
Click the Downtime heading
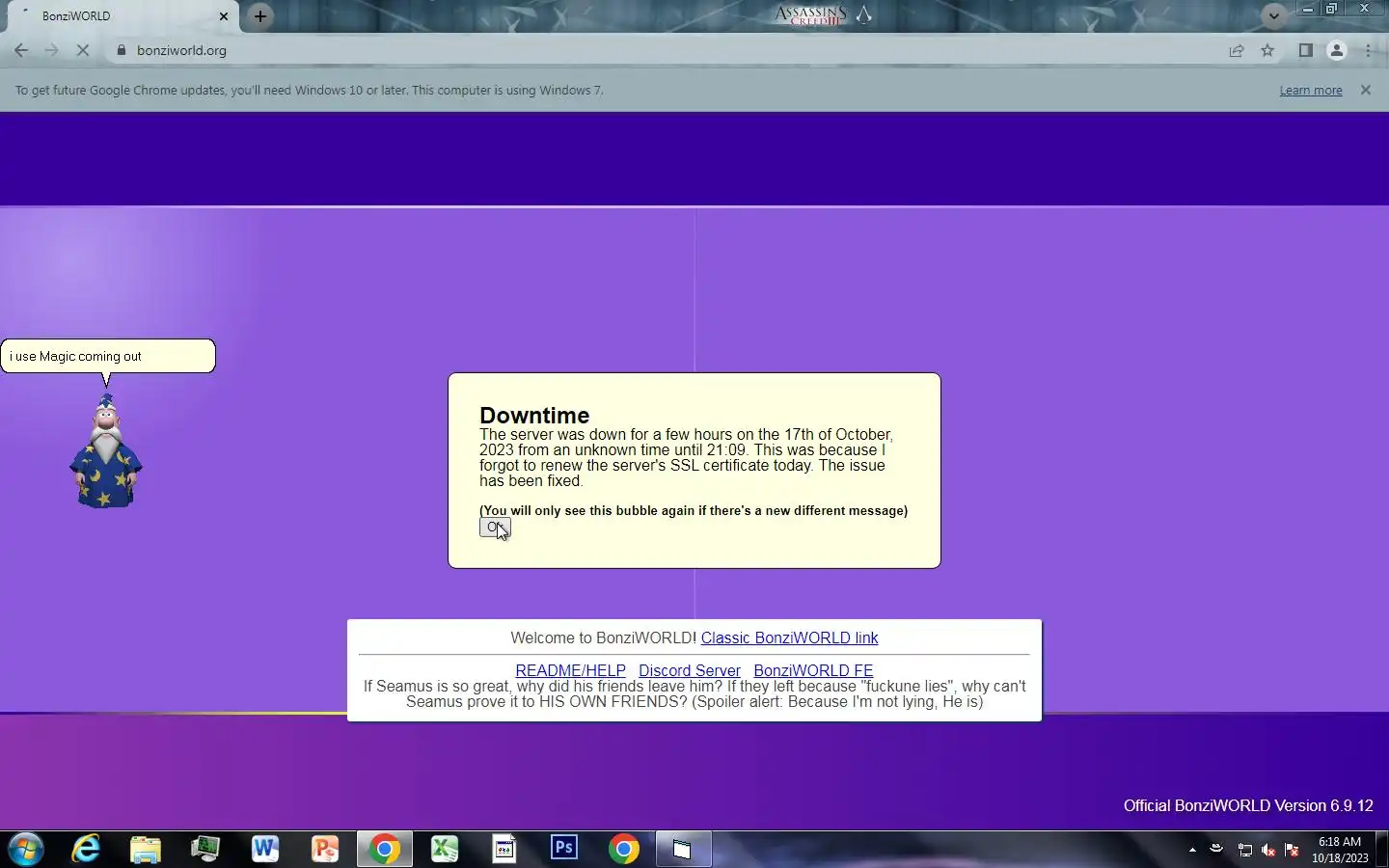[534, 415]
